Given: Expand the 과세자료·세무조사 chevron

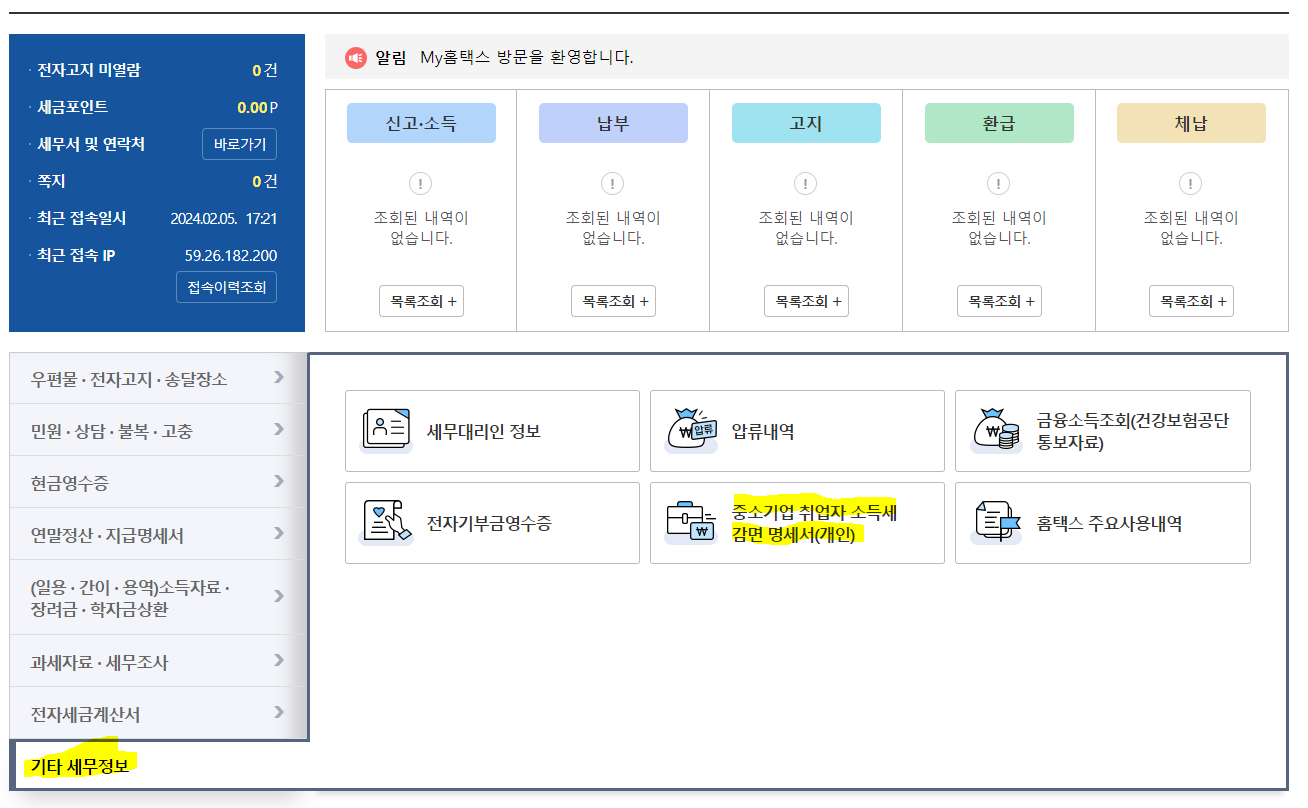Looking at the screenshot, I should click(x=279, y=661).
